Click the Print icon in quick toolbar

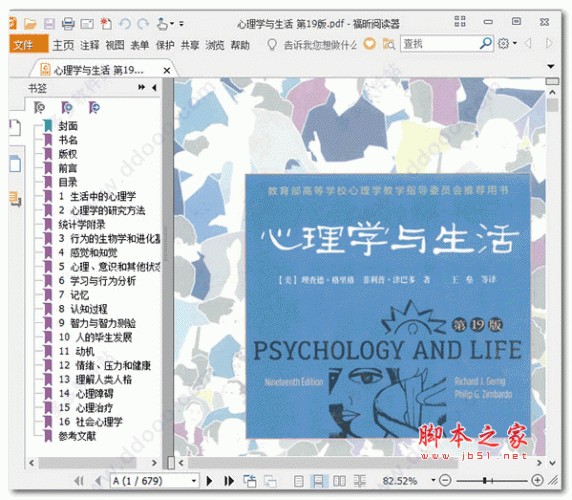(68, 24)
